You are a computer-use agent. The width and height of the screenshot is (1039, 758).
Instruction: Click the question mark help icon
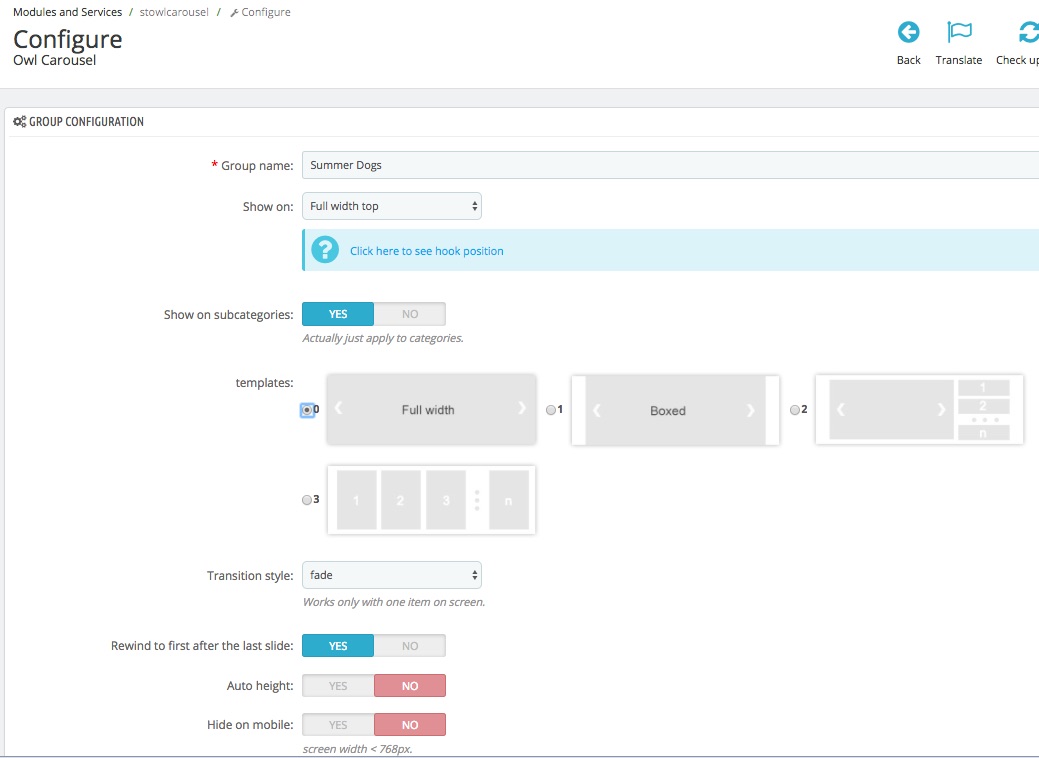325,250
